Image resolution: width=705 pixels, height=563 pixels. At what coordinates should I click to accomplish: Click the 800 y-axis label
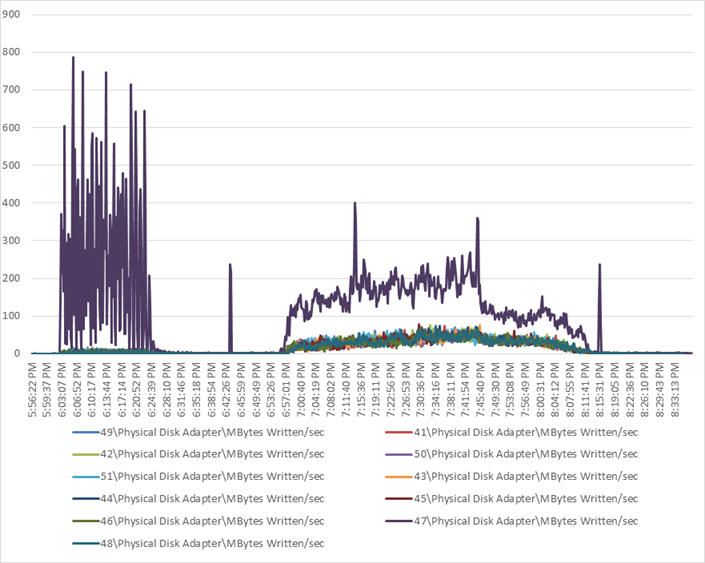(11, 52)
